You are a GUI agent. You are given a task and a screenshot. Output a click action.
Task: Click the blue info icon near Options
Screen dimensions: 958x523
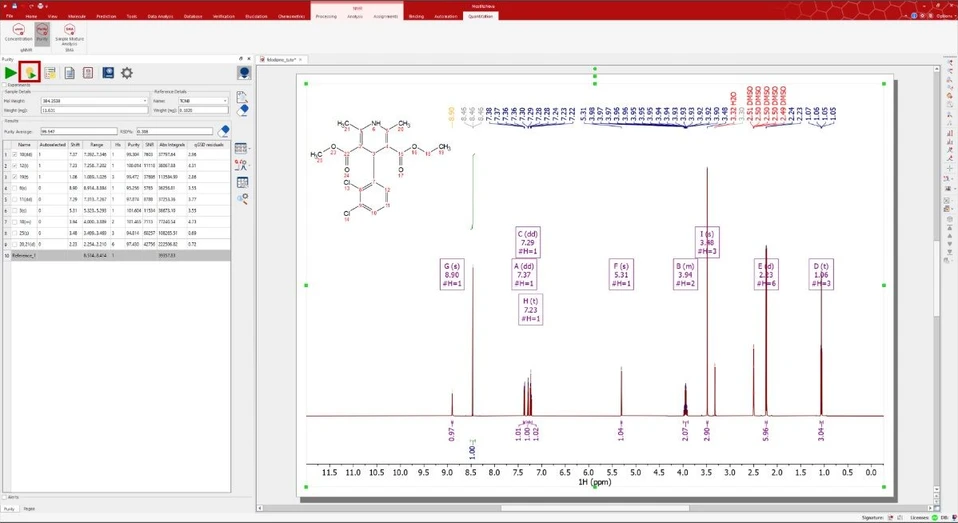pyautogui.click(x=914, y=16)
